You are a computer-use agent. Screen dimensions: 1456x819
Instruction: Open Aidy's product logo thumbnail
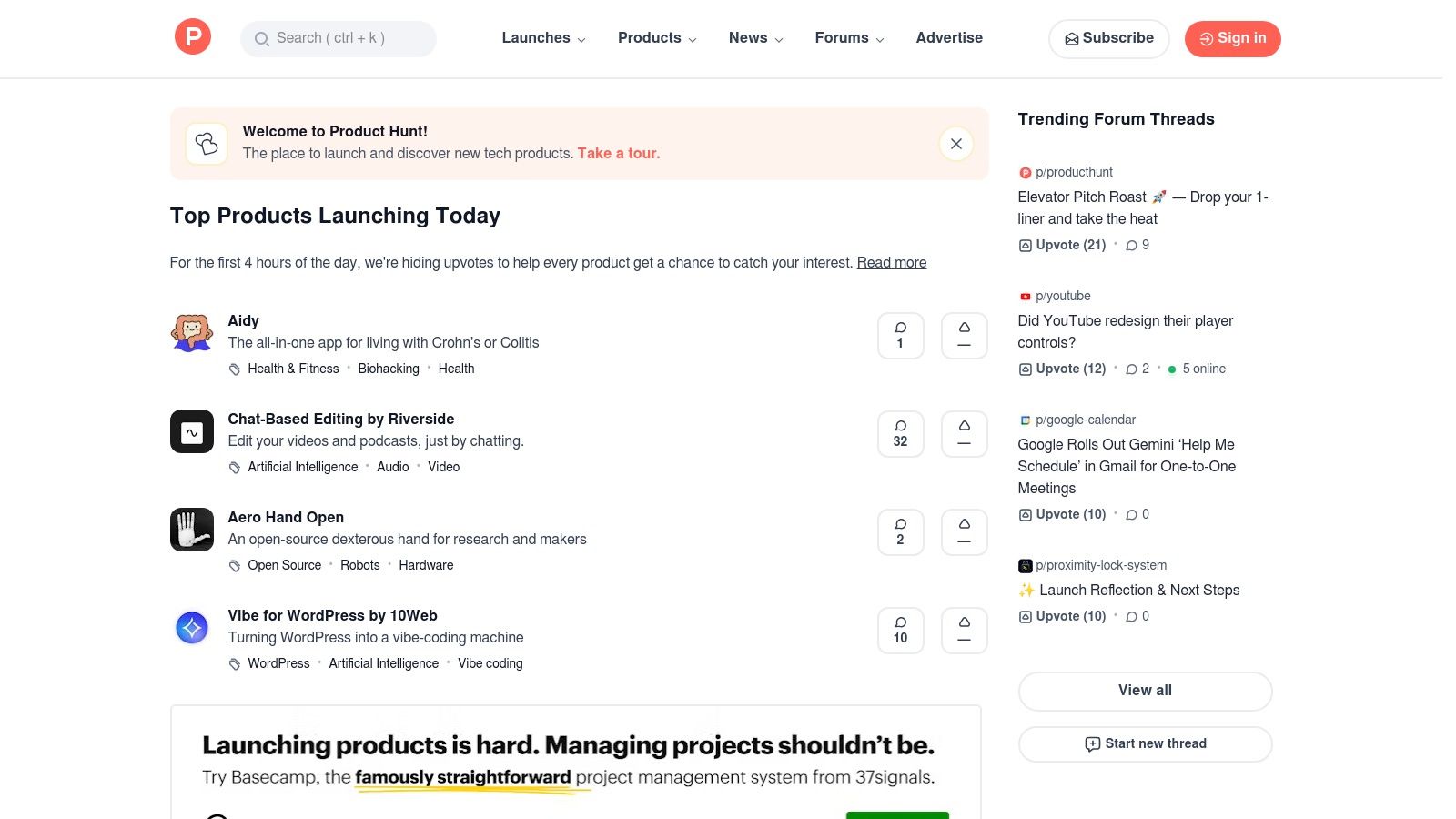192,333
